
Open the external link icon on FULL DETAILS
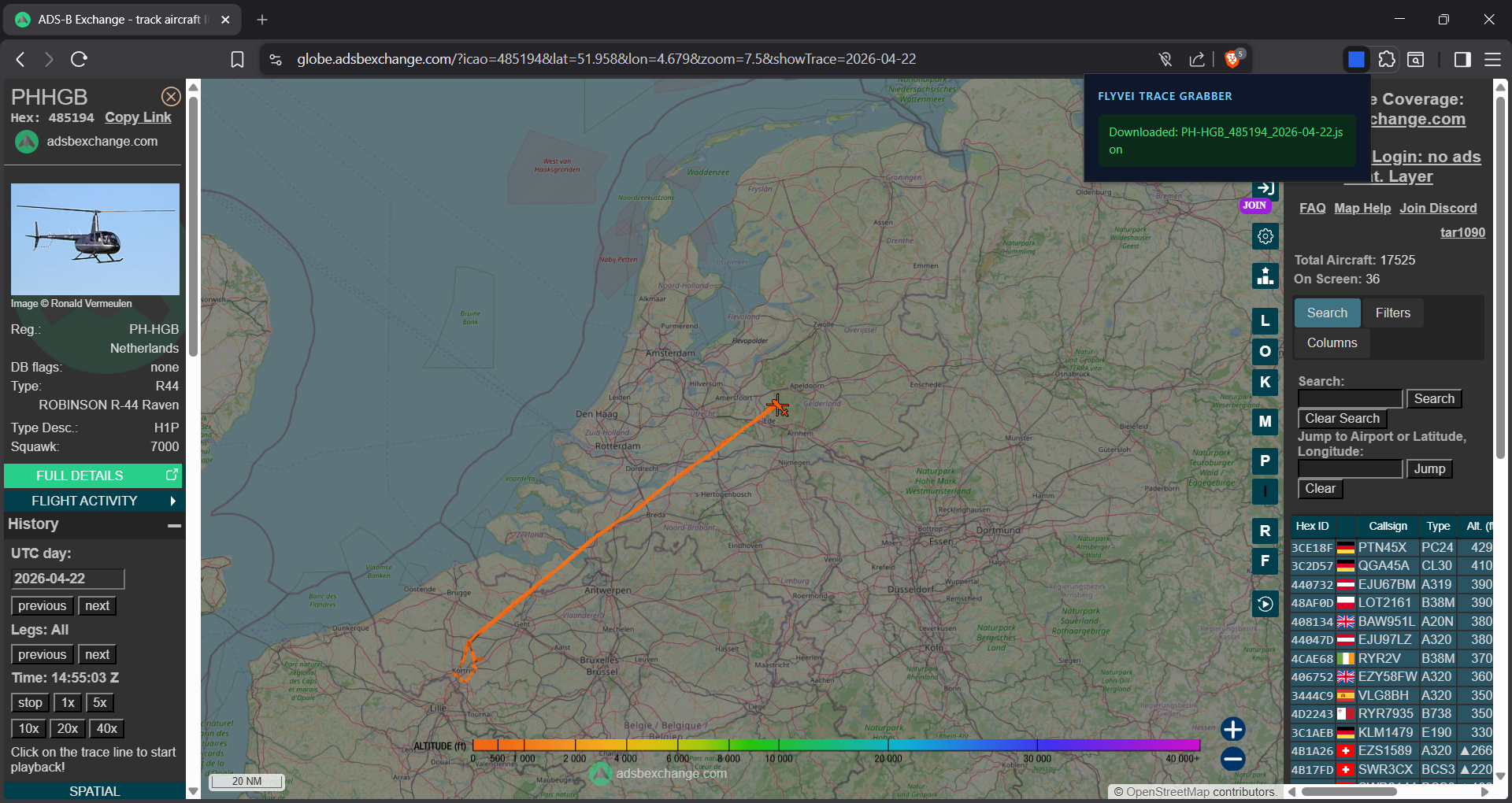pyautogui.click(x=172, y=475)
